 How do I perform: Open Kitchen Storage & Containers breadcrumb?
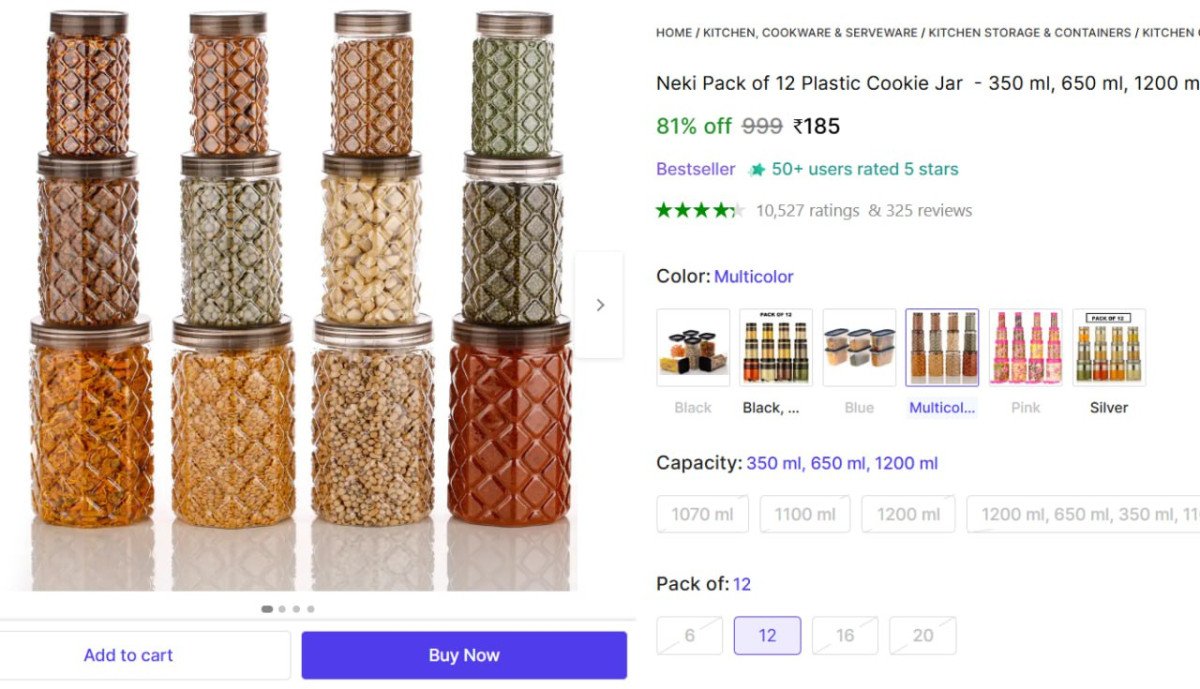pos(1029,33)
